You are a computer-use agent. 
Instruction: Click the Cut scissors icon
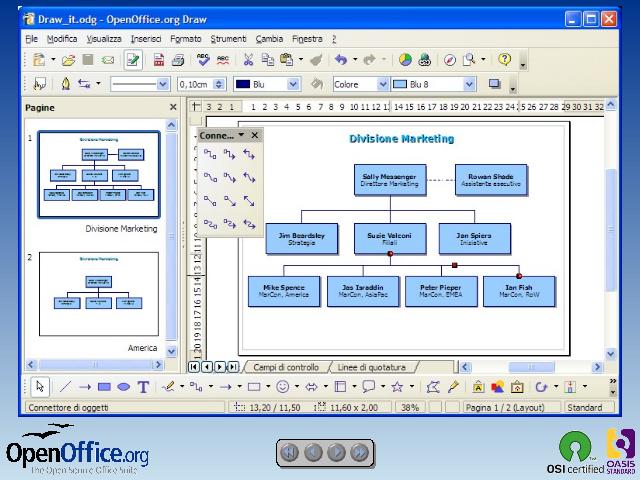tap(248, 60)
